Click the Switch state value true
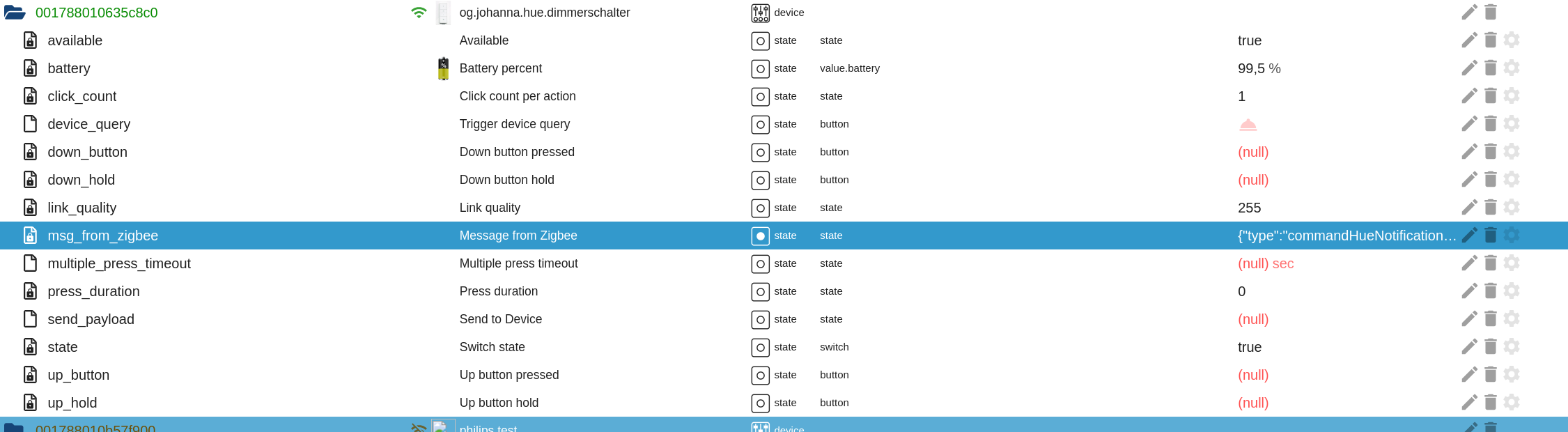The image size is (1568, 432). pyautogui.click(x=1249, y=347)
